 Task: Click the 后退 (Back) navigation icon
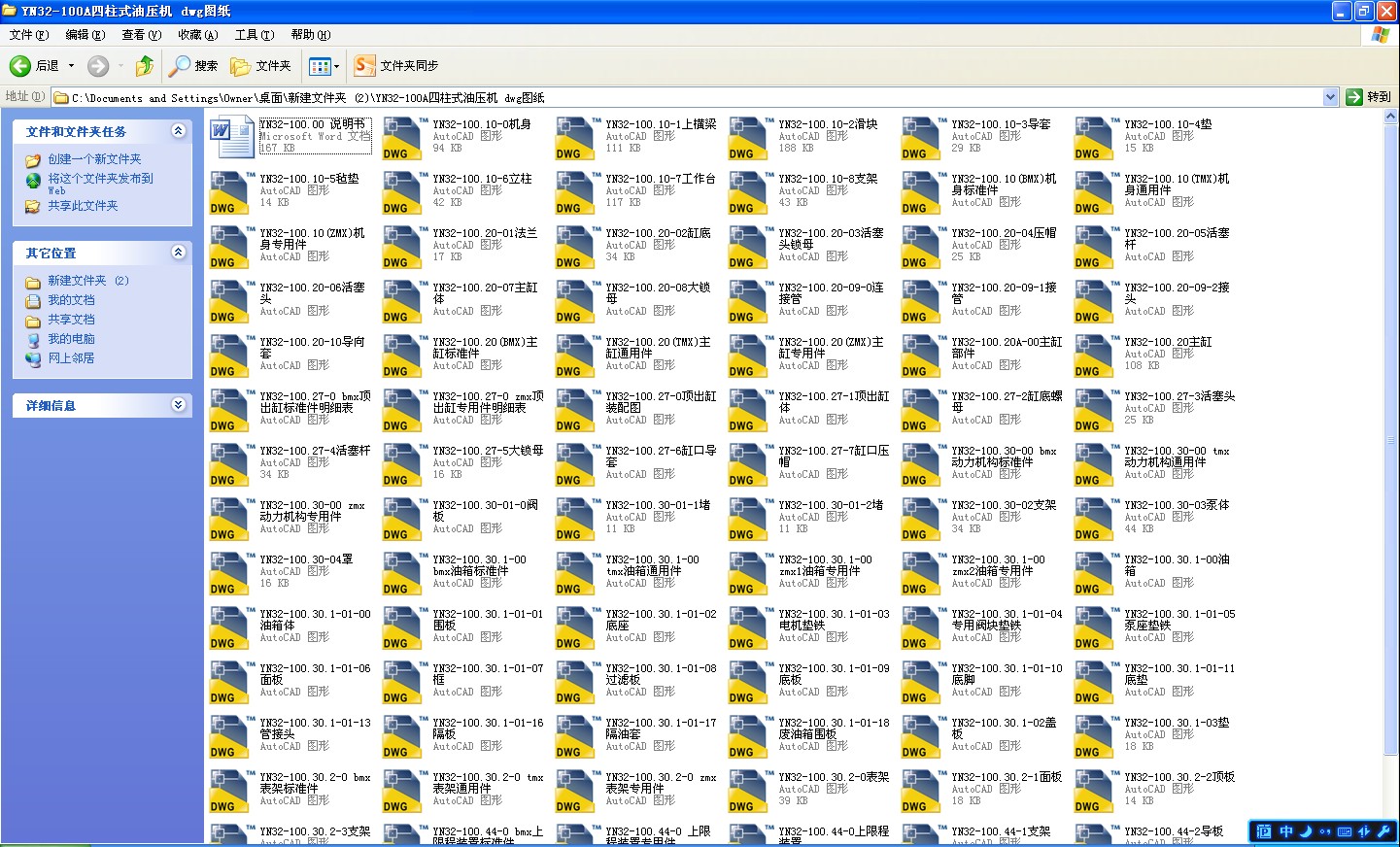20,66
